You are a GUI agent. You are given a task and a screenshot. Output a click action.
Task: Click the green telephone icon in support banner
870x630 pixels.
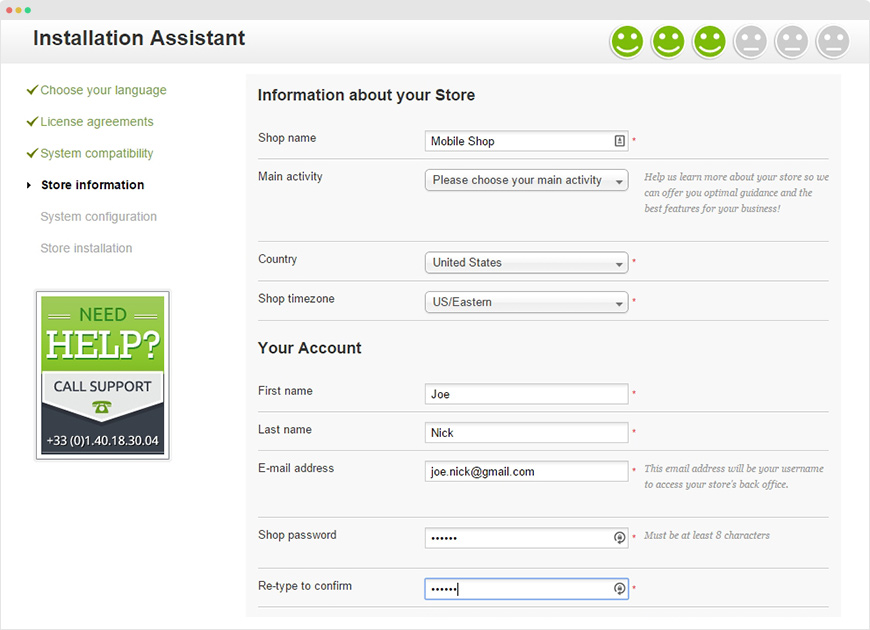click(x=102, y=407)
